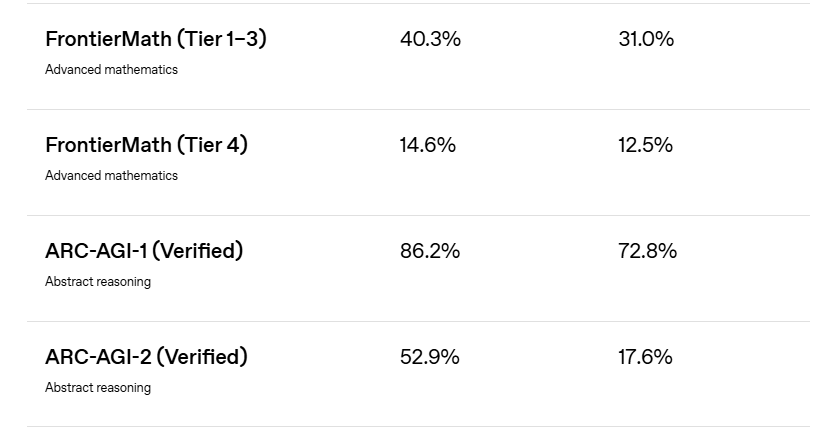
Task: Click divider line between the two FrontierMath rows
Action: click(x=418, y=109)
